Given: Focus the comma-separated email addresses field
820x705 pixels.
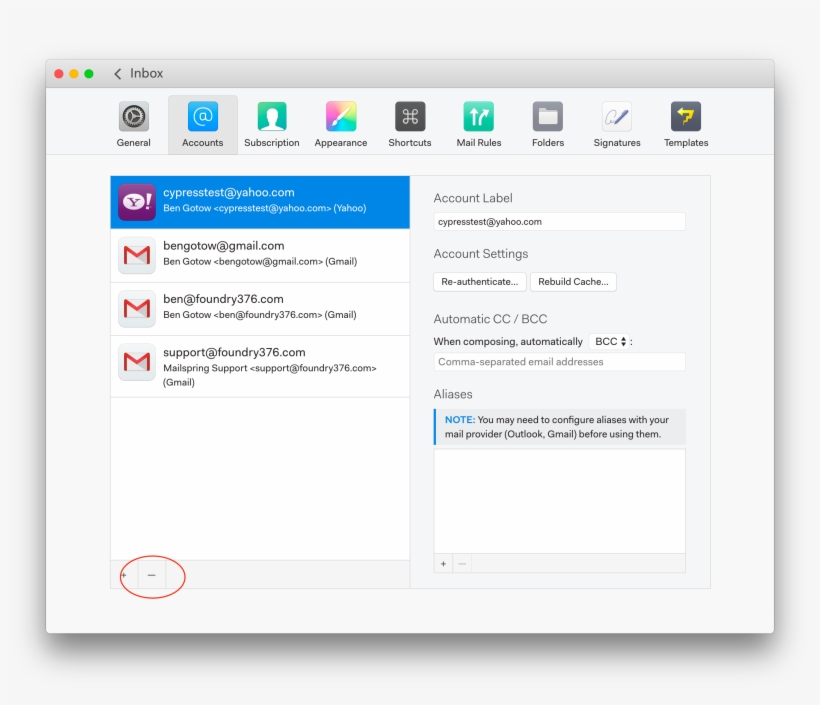Looking at the screenshot, I should click(x=559, y=362).
